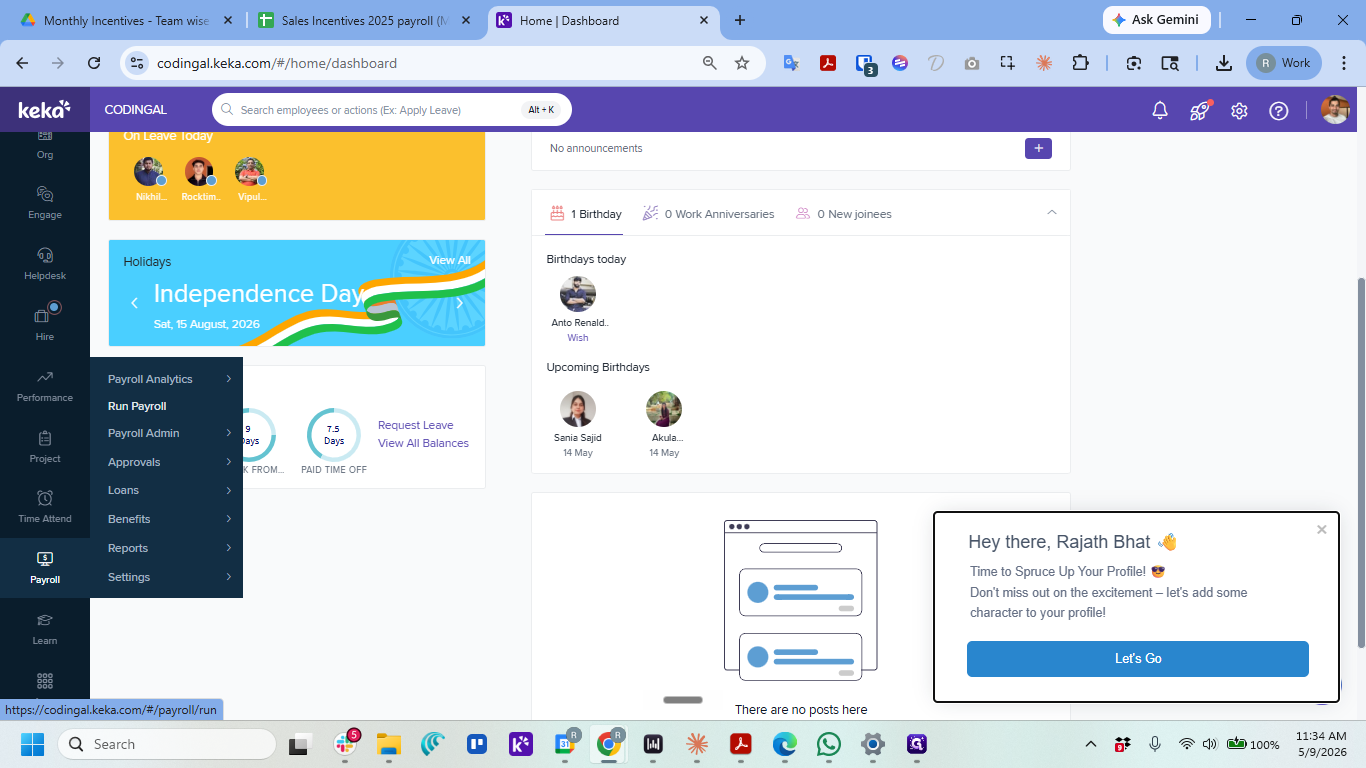
Task: Open the Learn sidebar module
Action: point(45,628)
